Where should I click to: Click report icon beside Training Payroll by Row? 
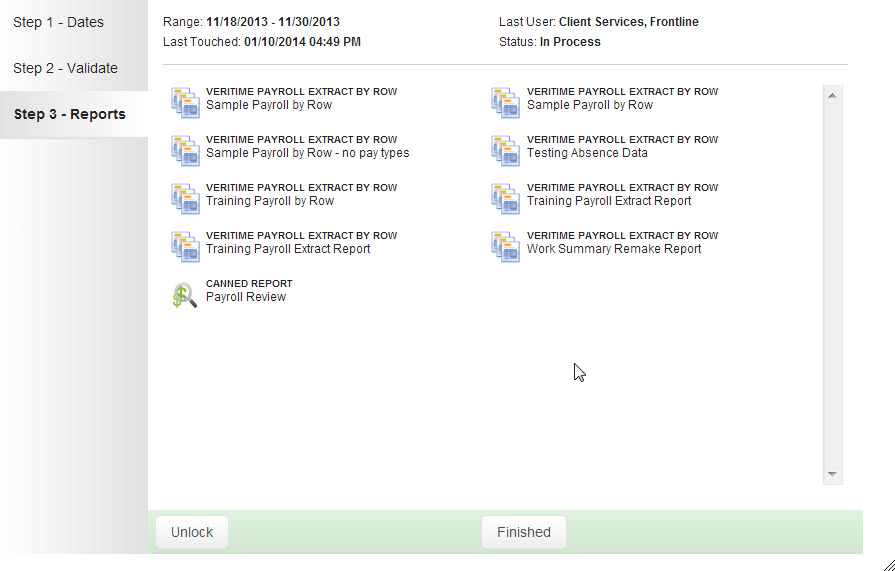click(x=185, y=199)
